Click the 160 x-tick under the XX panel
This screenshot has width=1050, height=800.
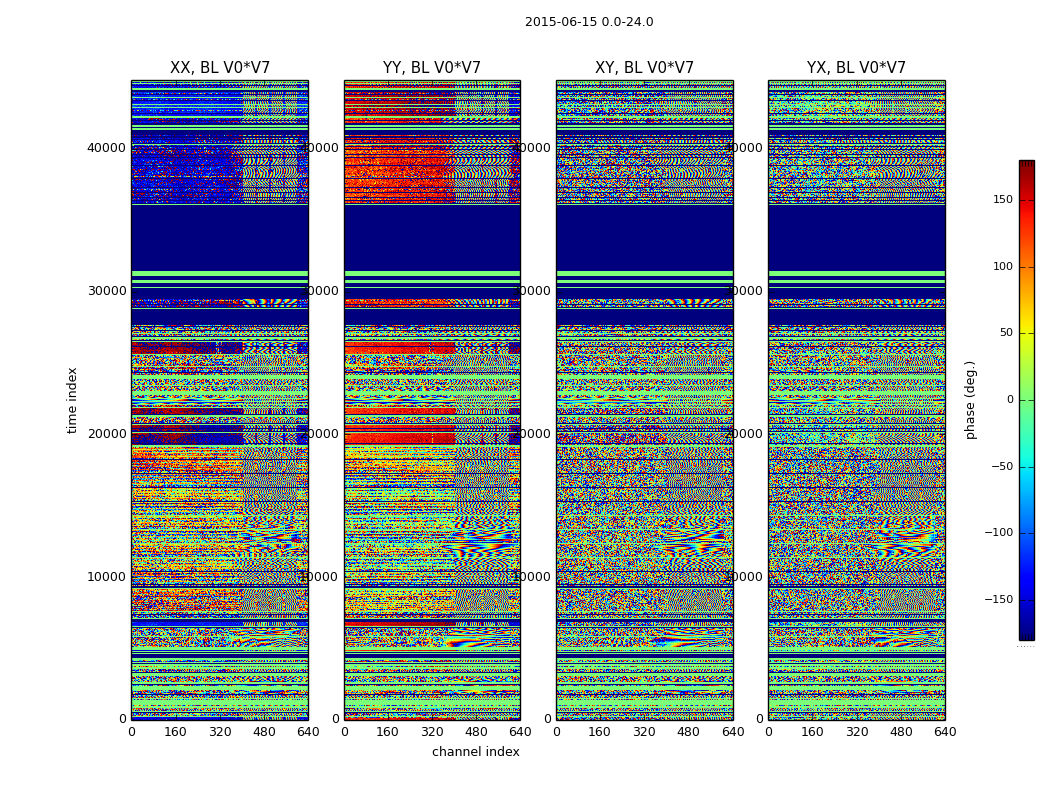[x=175, y=732]
